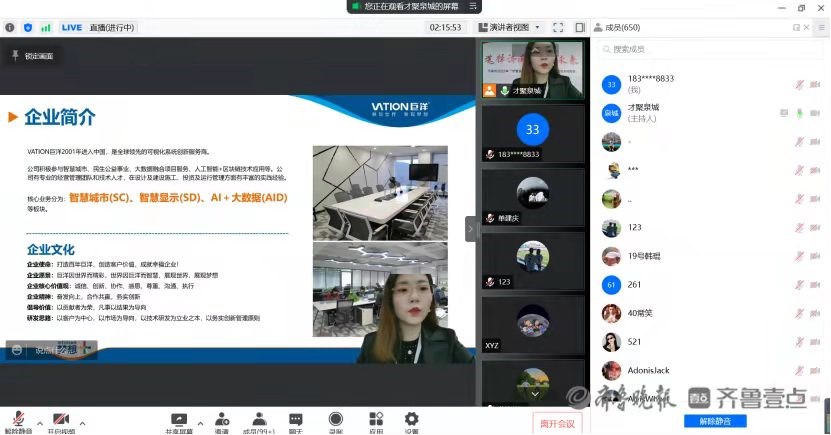The height and width of the screenshot is (435, 831).
Task: Click the network signal strength icon
Action: (x=45, y=27)
